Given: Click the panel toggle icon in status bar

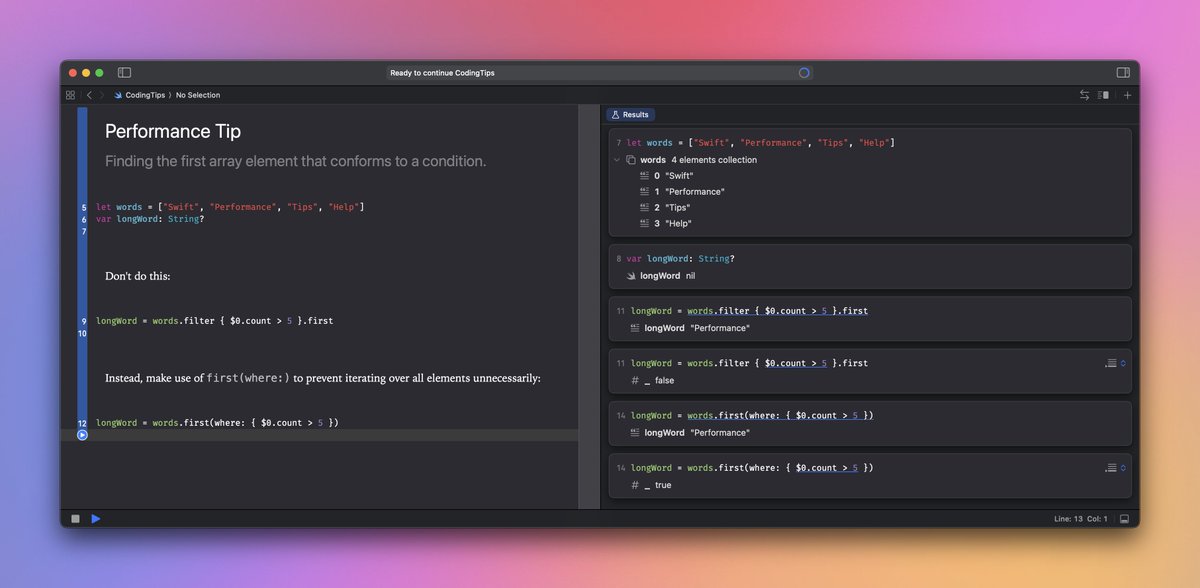Looking at the screenshot, I should [x=1125, y=519].
